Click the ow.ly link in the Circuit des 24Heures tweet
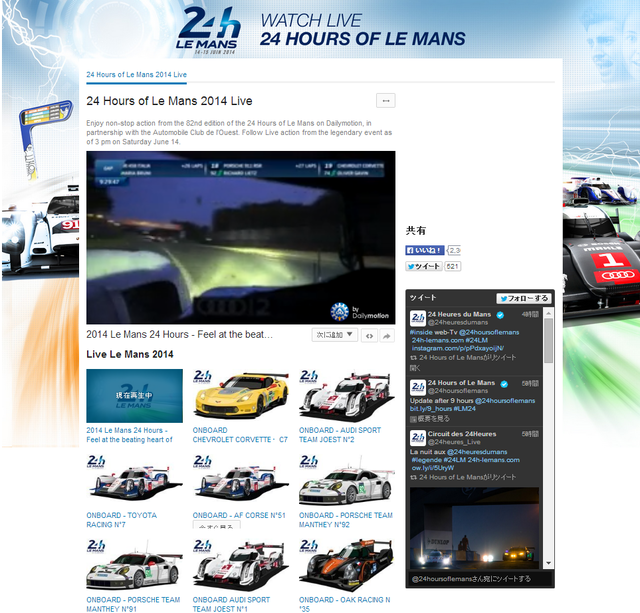 click(x=433, y=468)
